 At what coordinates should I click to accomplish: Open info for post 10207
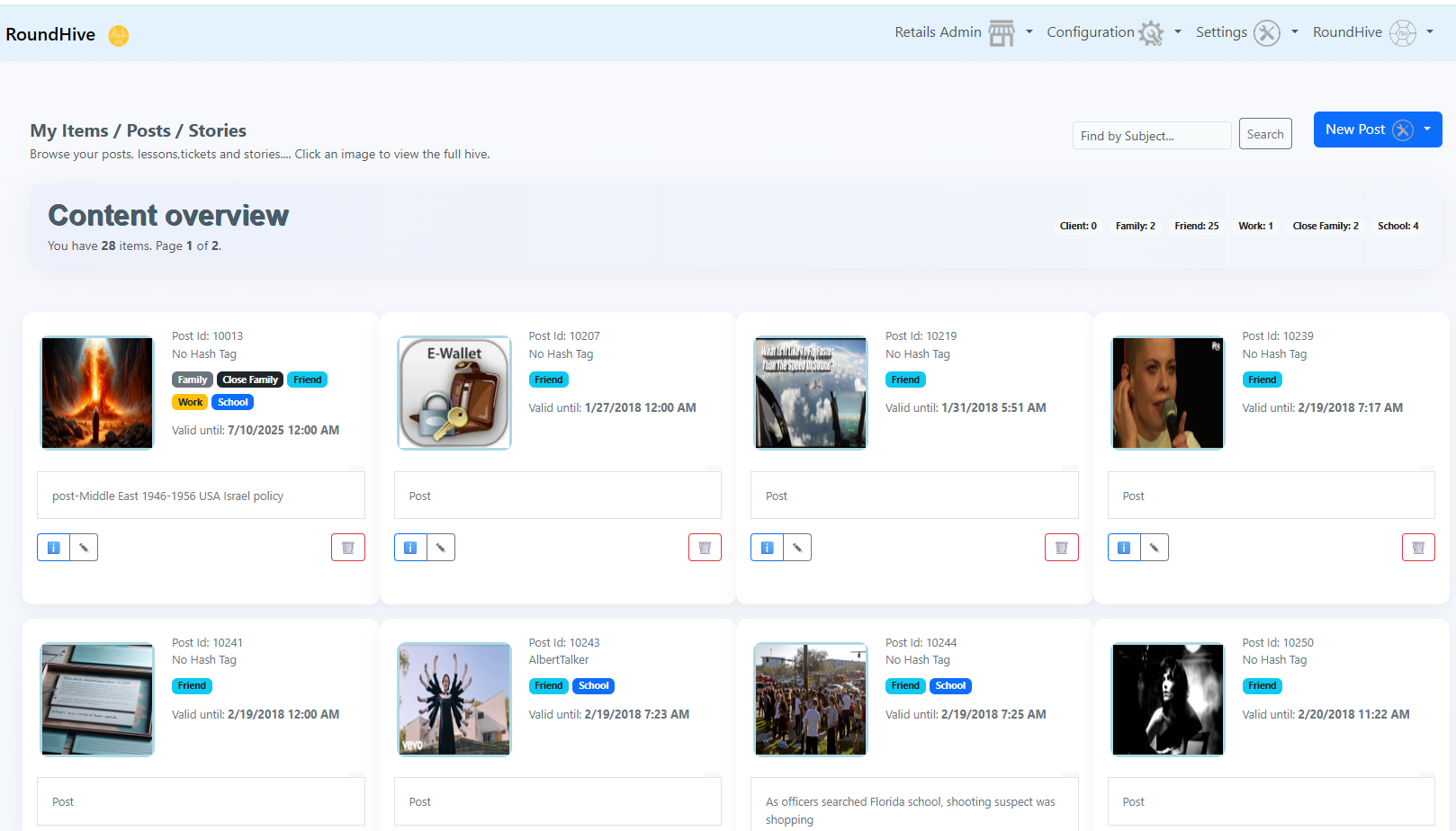tap(410, 548)
